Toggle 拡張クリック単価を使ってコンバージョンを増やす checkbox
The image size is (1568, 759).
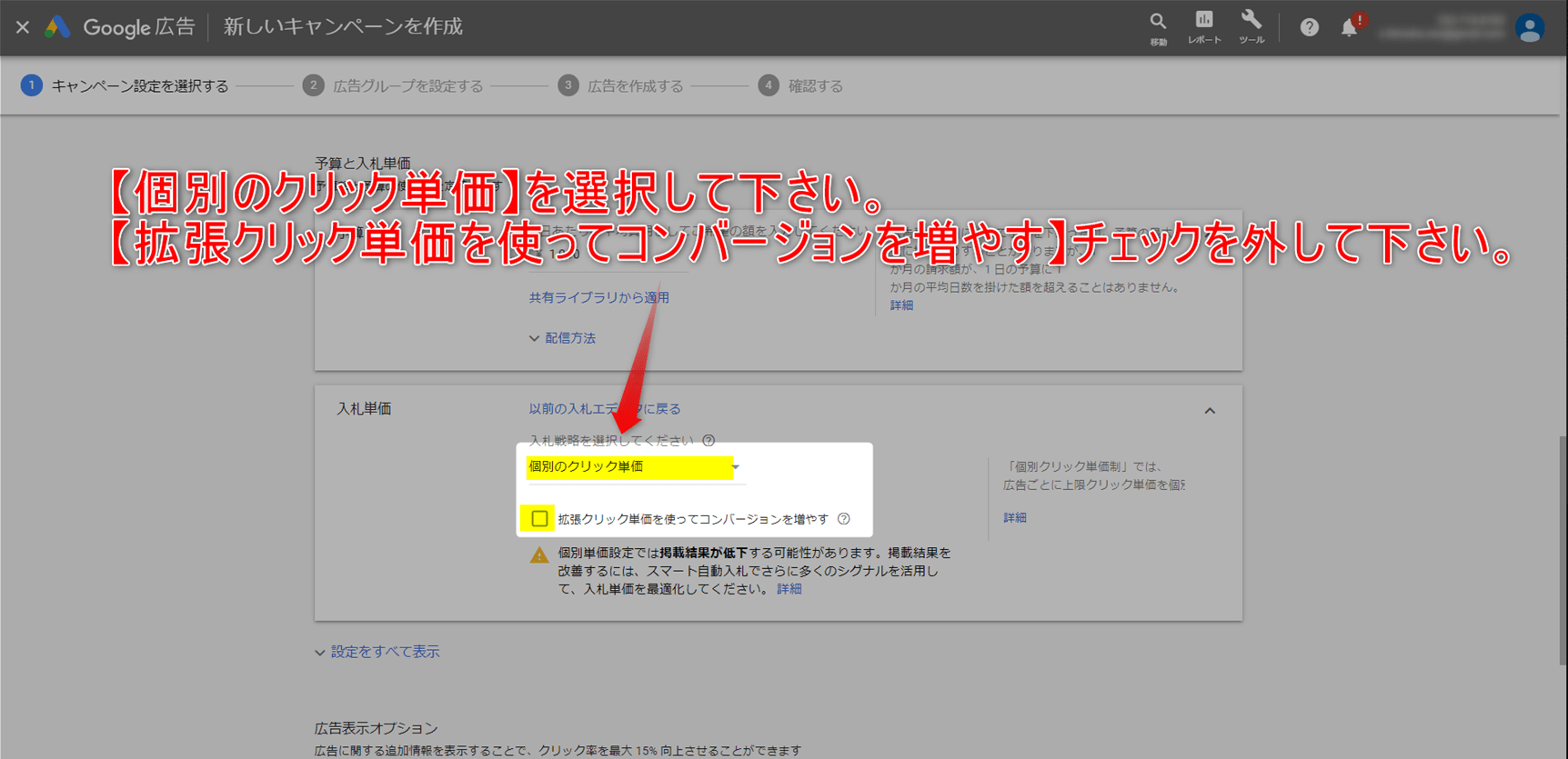coord(539,518)
